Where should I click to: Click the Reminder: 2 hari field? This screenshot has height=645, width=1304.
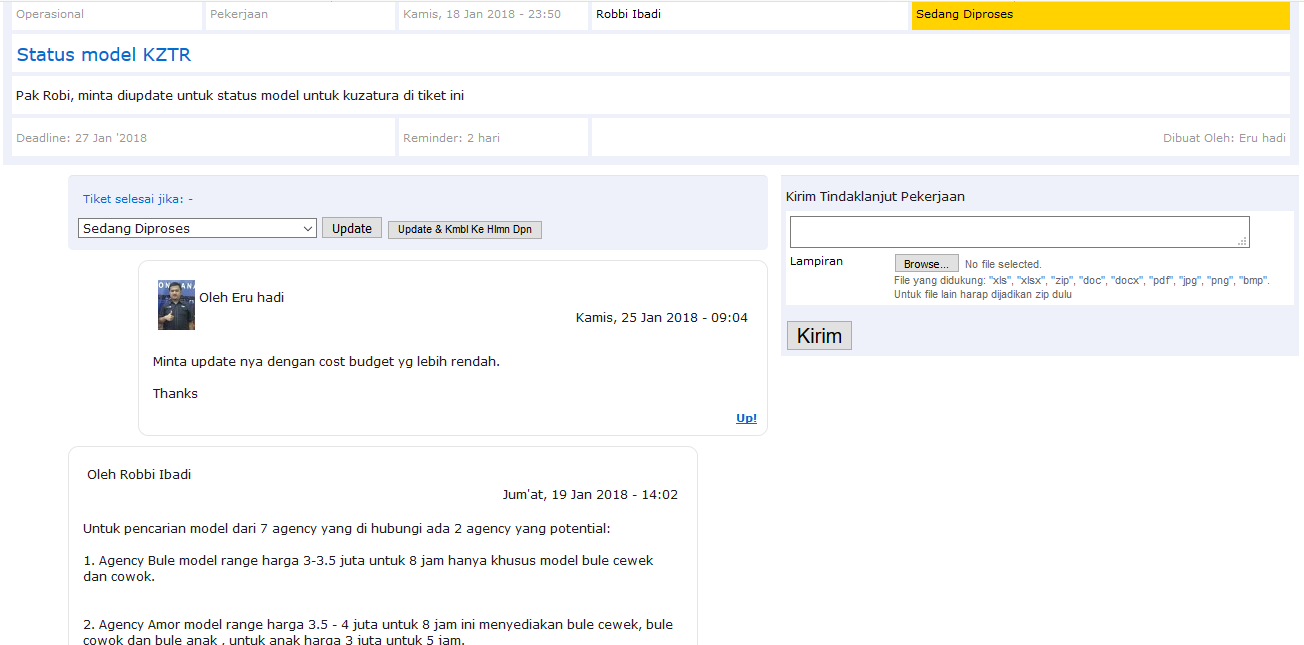451,138
